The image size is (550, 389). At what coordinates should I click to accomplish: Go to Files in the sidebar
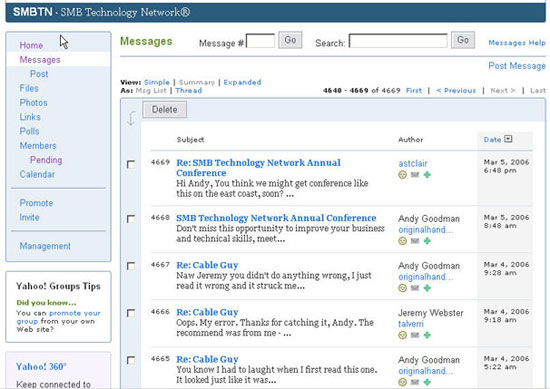(29, 88)
